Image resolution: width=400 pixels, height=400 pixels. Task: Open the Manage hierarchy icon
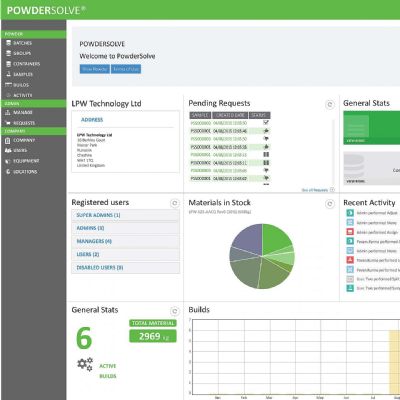point(8,112)
